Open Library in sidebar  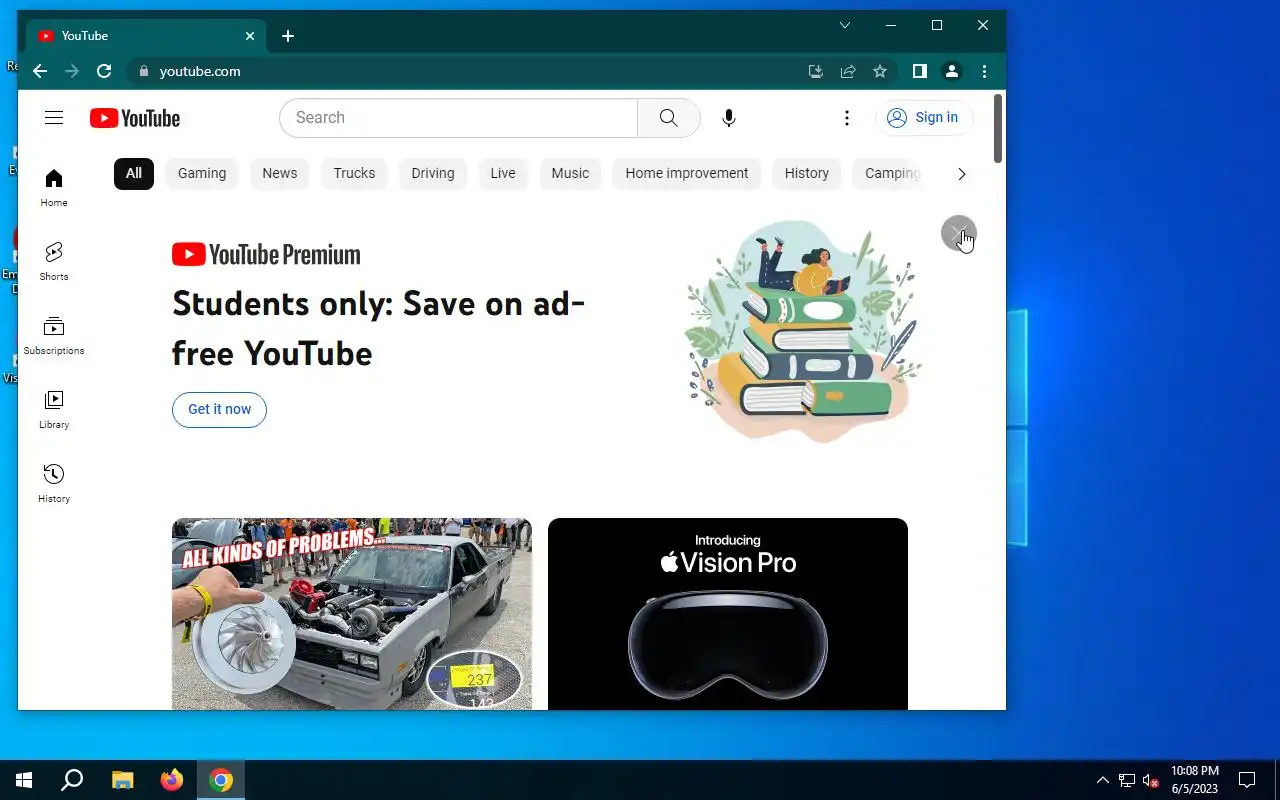[54, 409]
